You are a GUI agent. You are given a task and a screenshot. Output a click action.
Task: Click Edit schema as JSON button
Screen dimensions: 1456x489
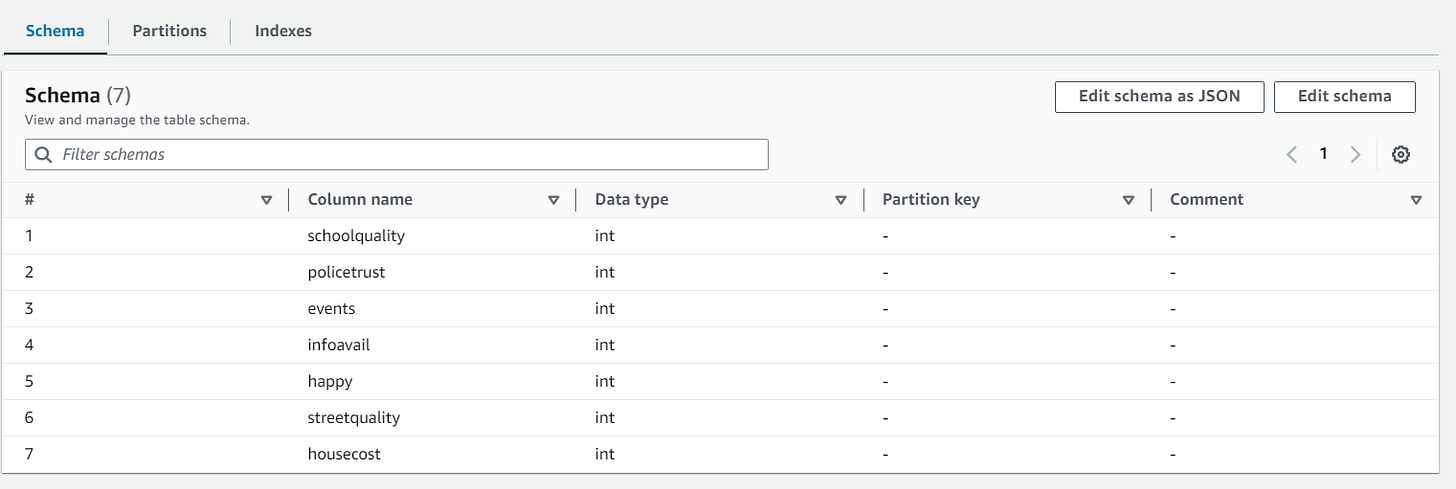point(1159,97)
